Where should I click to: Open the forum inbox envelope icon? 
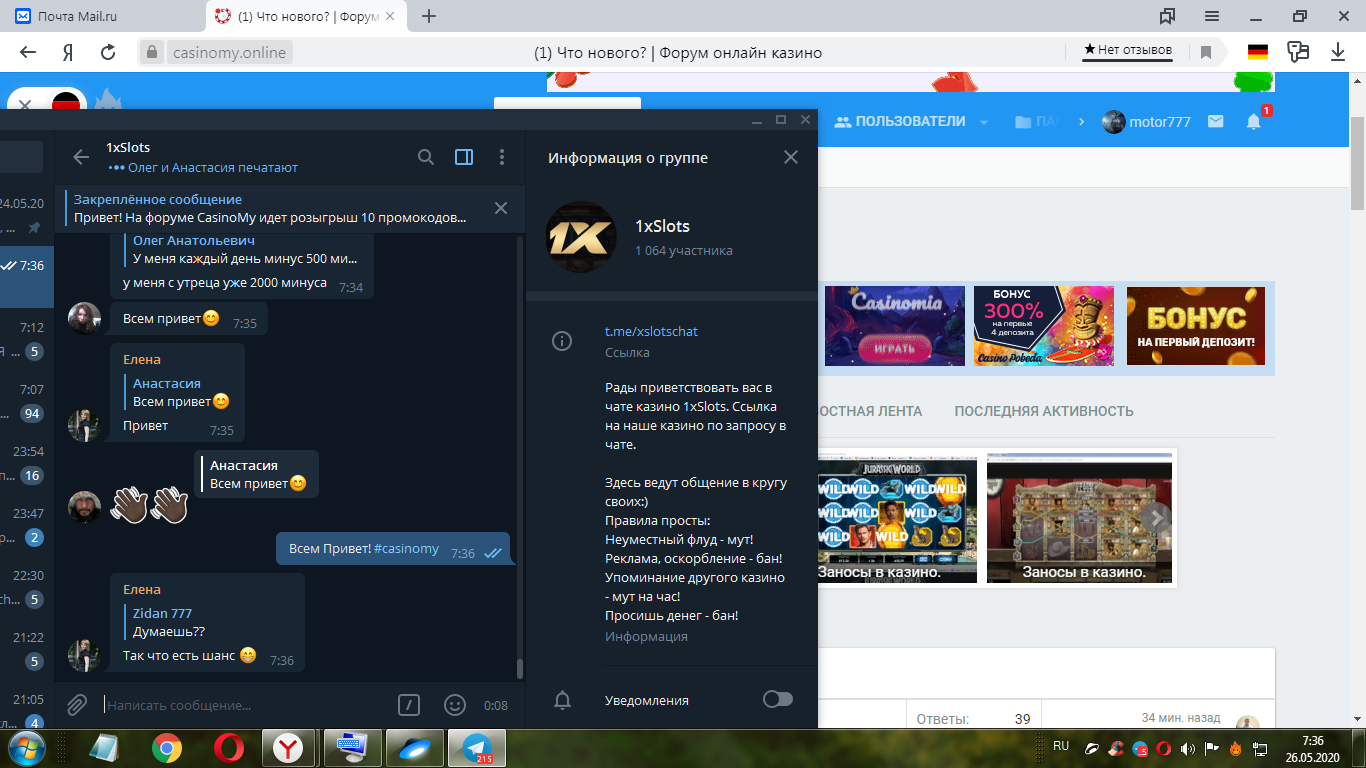(x=1215, y=122)
